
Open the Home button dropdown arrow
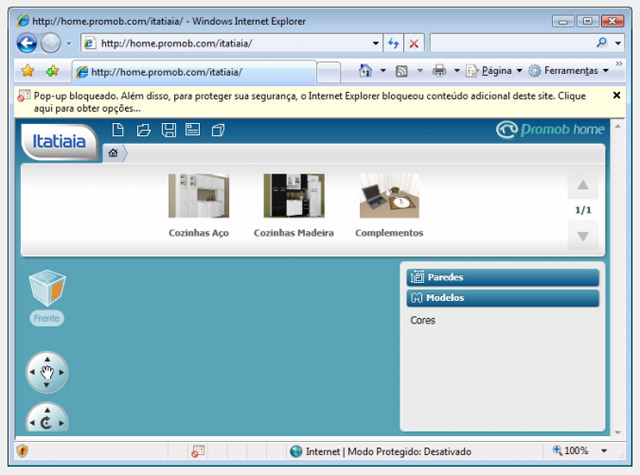tap(383, 71)
